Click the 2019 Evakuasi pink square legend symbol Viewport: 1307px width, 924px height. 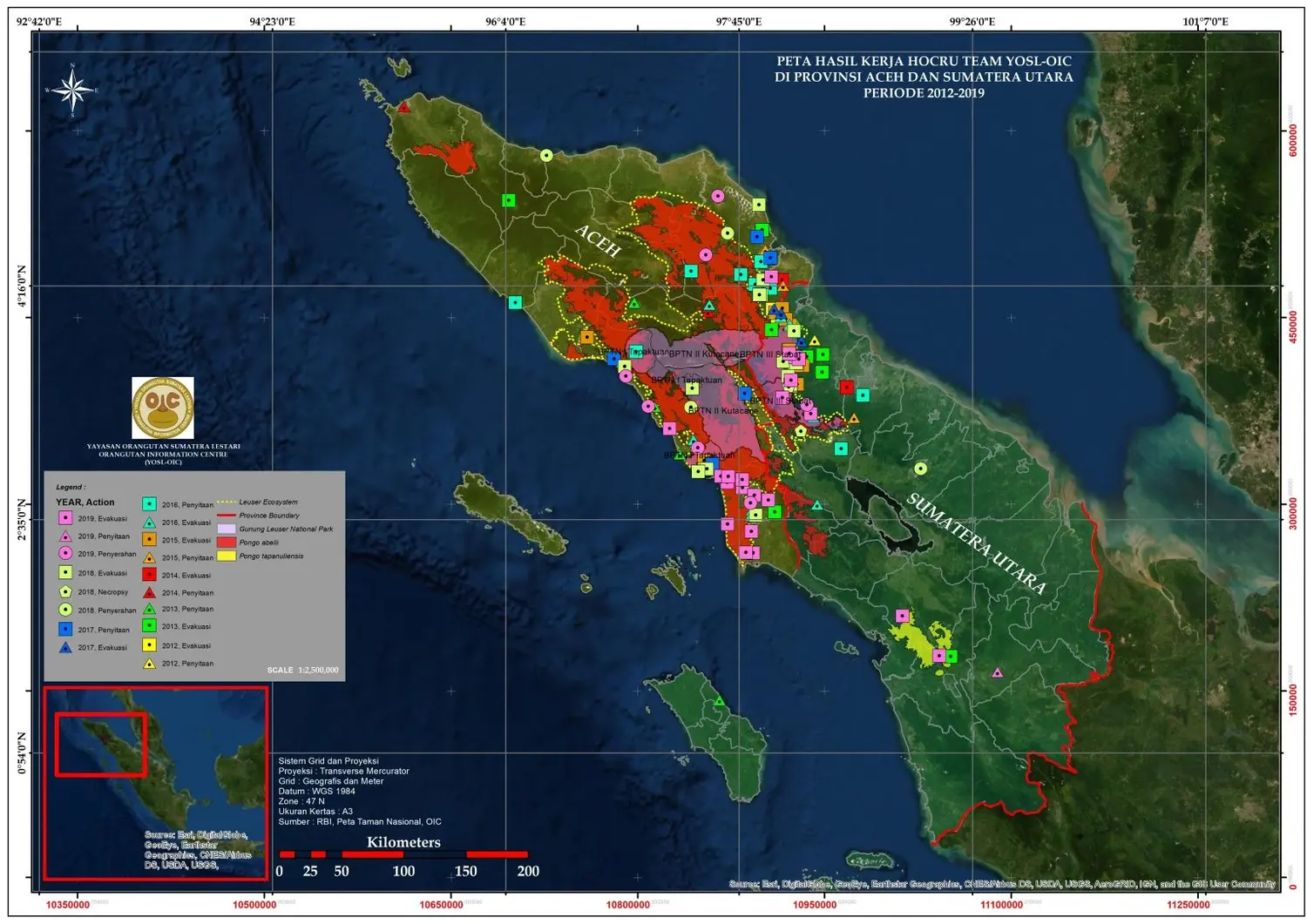(x=65, y=518)
